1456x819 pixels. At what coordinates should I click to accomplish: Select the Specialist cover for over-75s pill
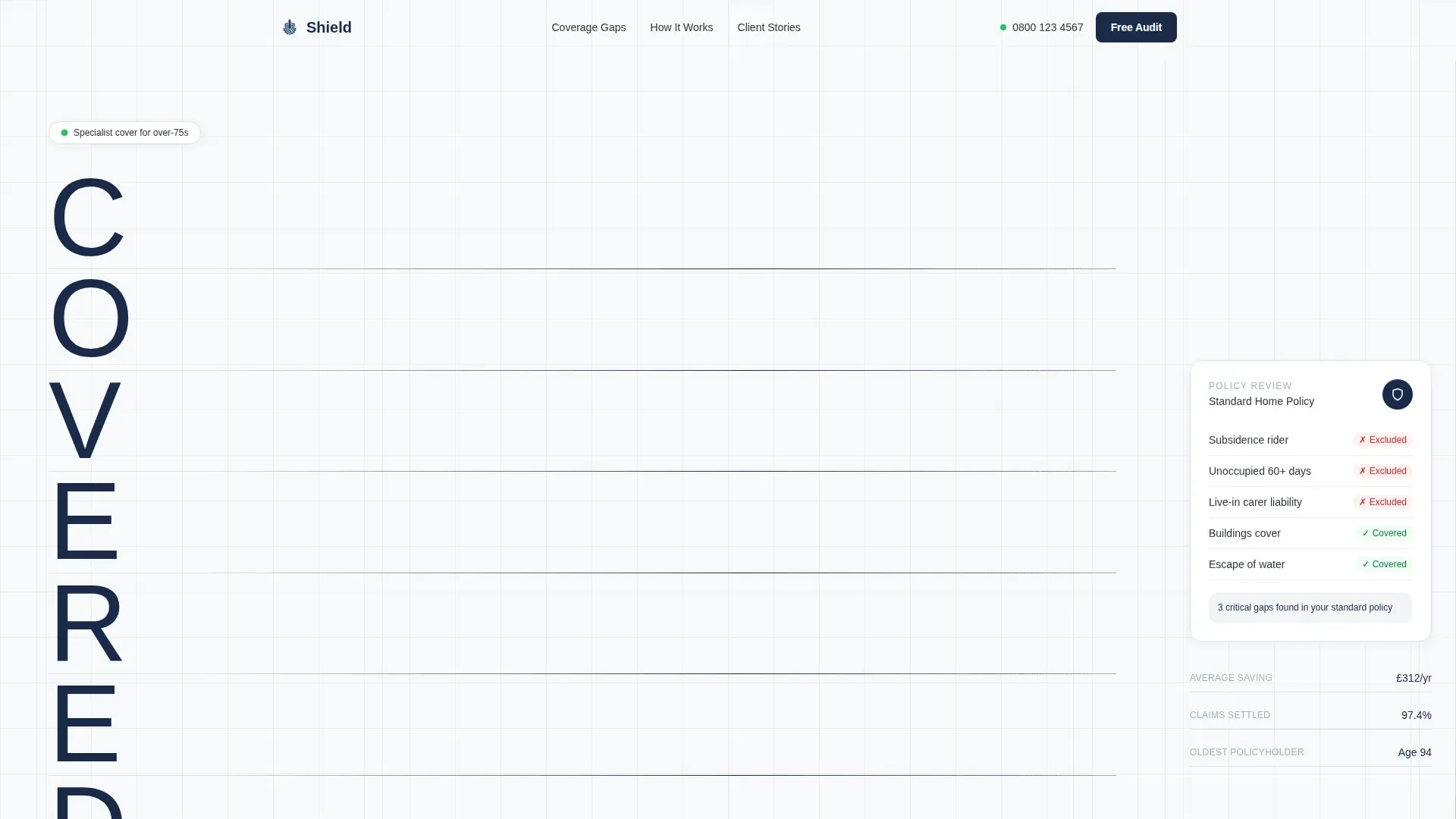[x=124, y=133]
